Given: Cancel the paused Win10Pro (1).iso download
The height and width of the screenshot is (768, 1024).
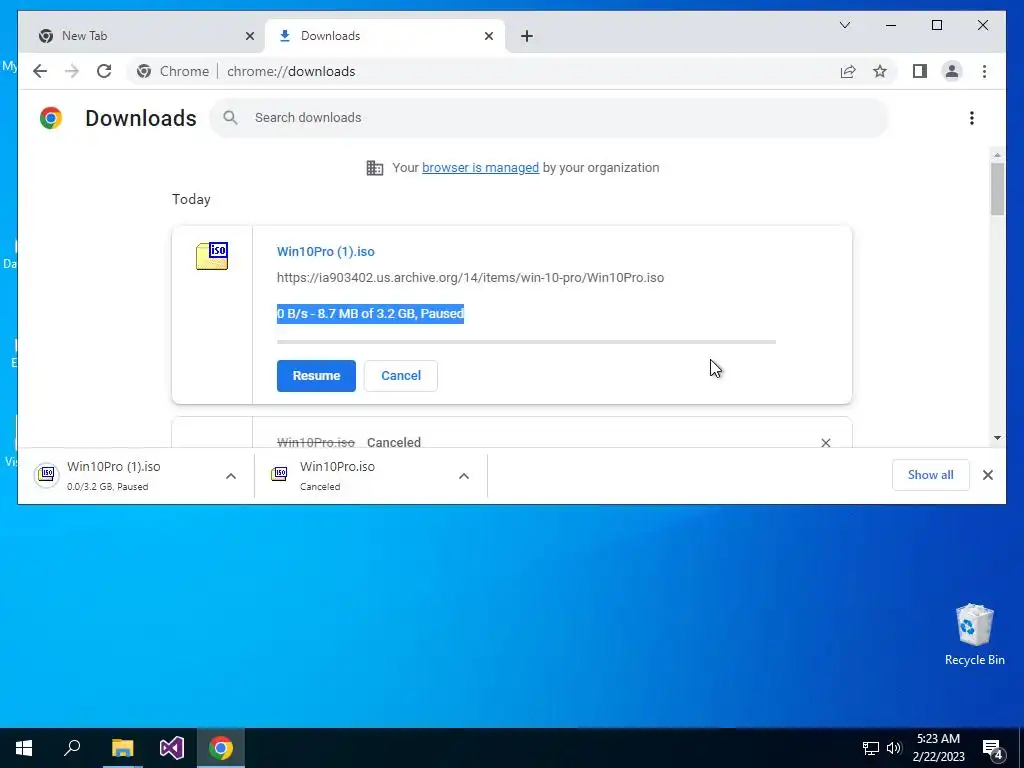Looking at the screenshot, I should pyautogui.click(x=400, y=376).
